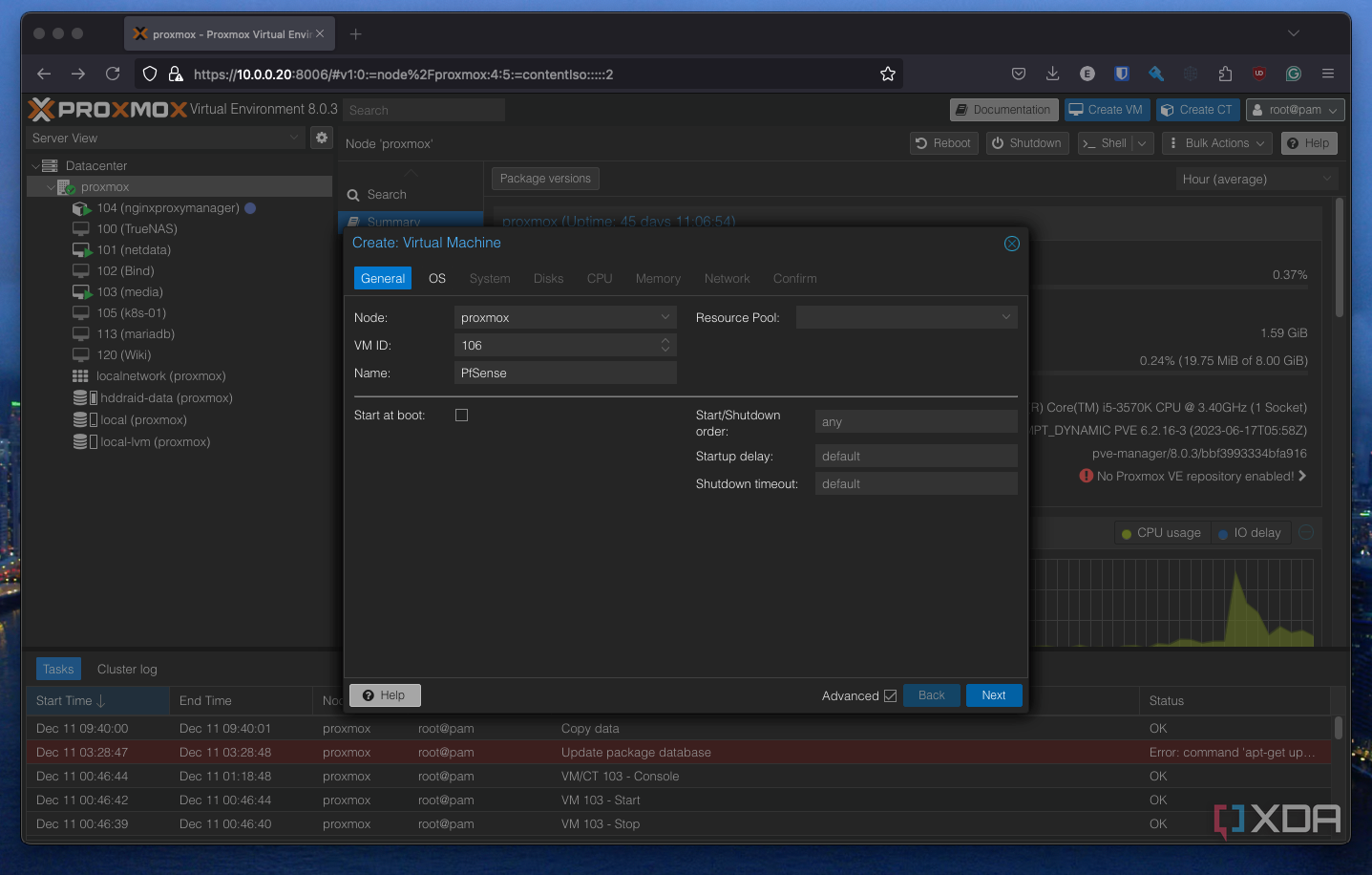Toggle the Advanced checkbox
Viewport: 1372px width, 875px height.
pyautogui.click(x=890, y=695)
